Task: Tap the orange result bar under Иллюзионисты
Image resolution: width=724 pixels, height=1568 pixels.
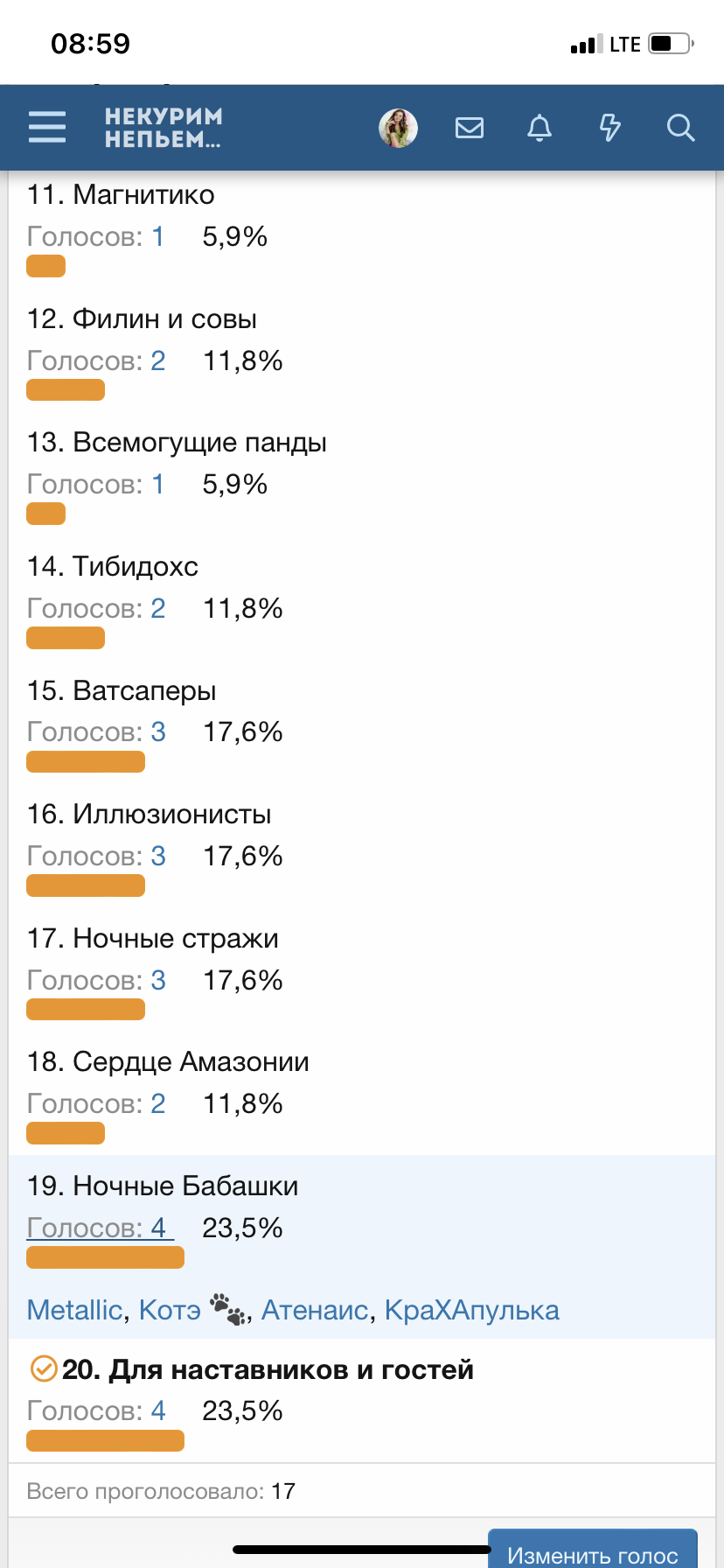Action: pos(86,885)
